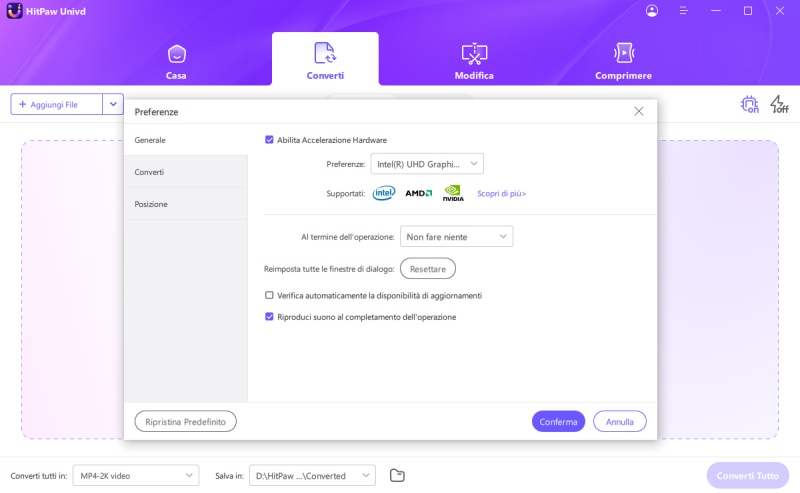Viewport: 800px width, 493px height.
Task: Open the output folder icon
Action: (397, 475)
